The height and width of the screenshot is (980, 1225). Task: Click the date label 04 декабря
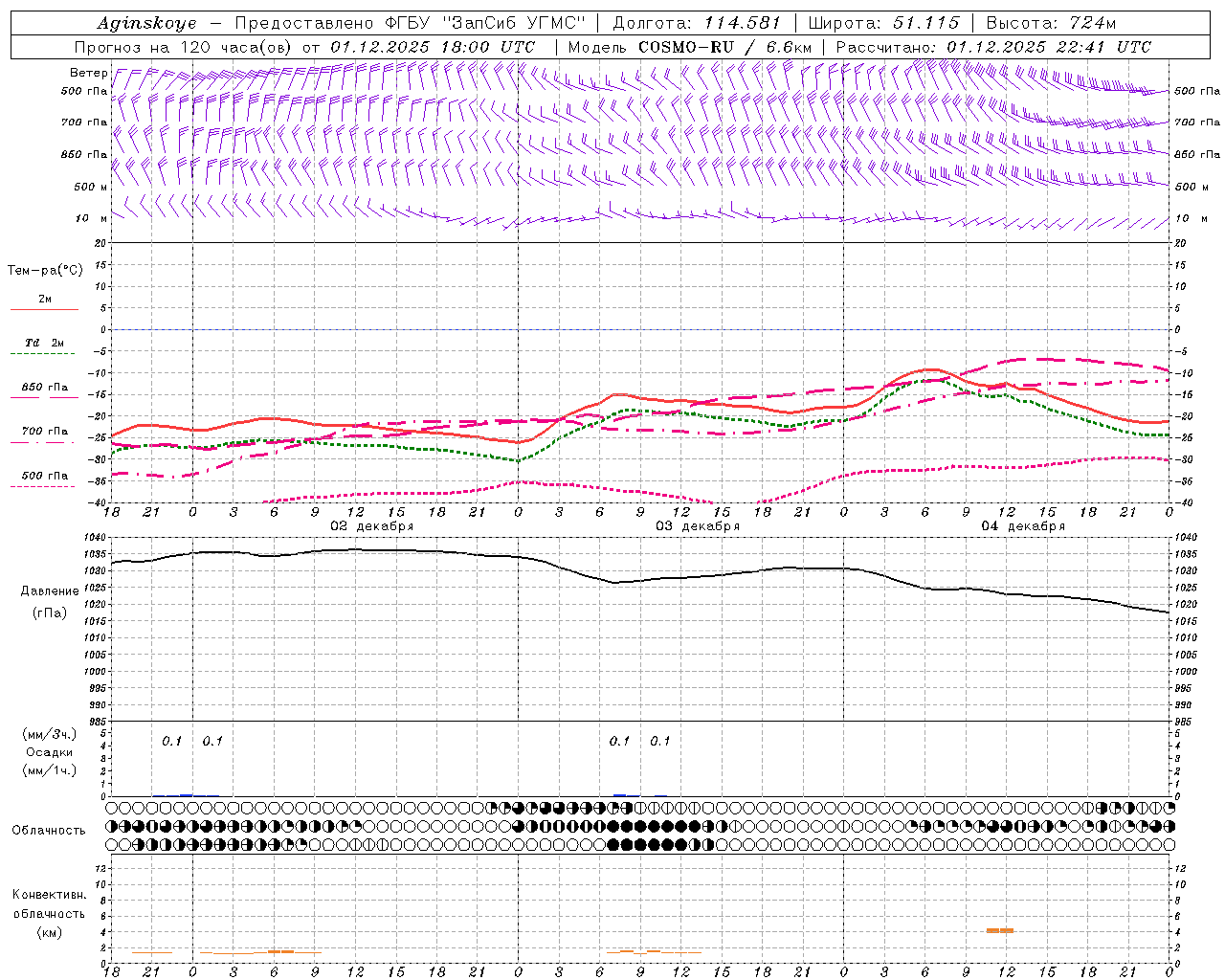click(1022, 526)
